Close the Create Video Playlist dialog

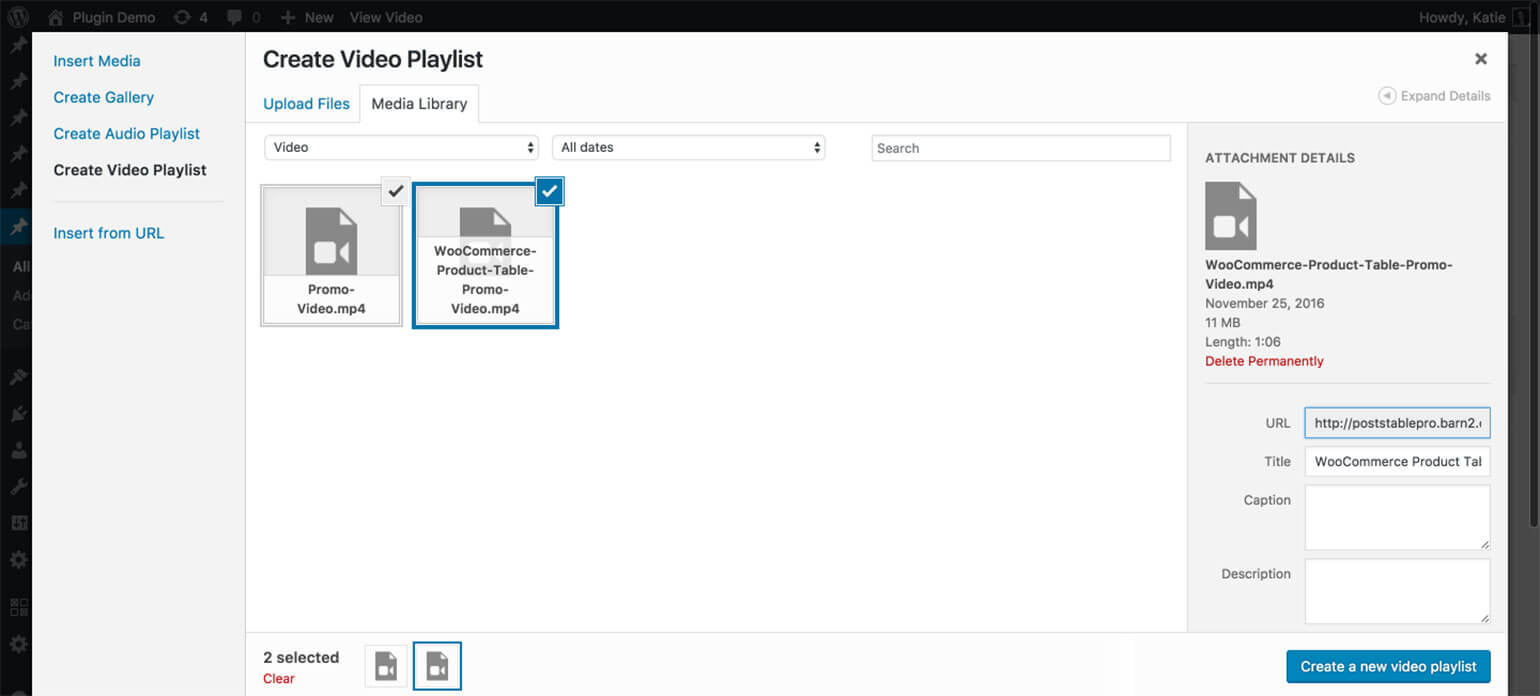click(x=1481, y=59)
